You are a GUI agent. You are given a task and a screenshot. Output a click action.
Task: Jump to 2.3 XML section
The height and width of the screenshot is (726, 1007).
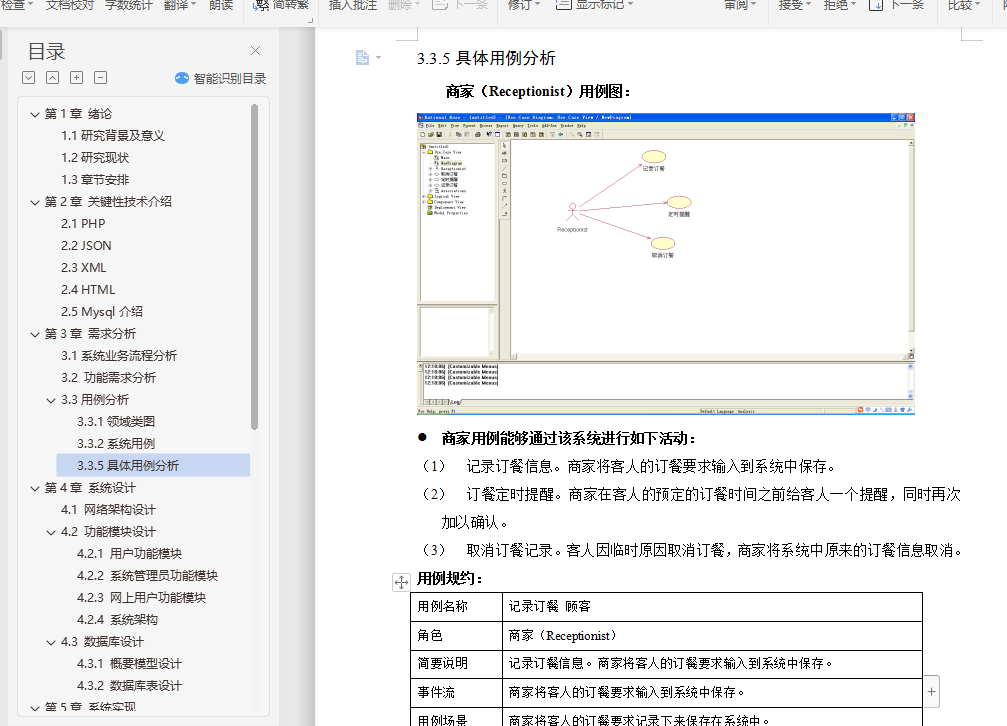(84, 268)
